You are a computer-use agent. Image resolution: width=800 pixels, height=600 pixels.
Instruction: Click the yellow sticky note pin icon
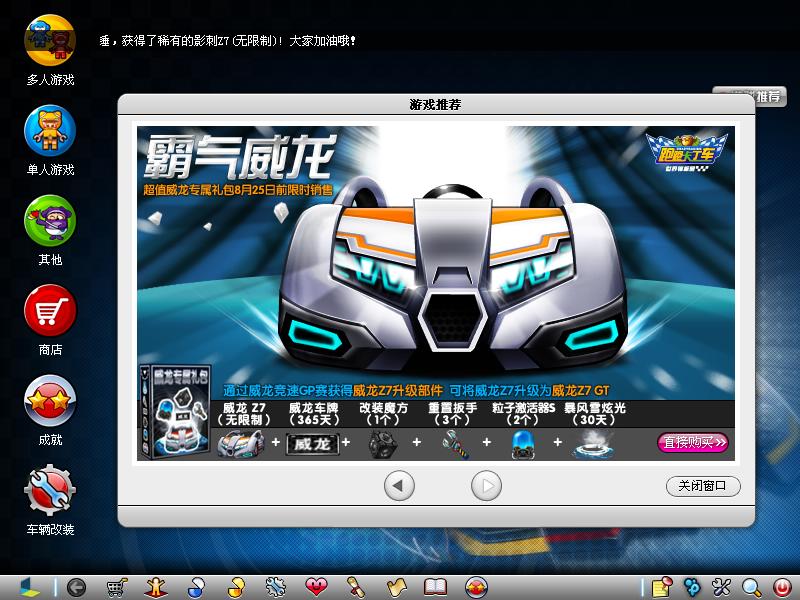(x=662, y=588)
